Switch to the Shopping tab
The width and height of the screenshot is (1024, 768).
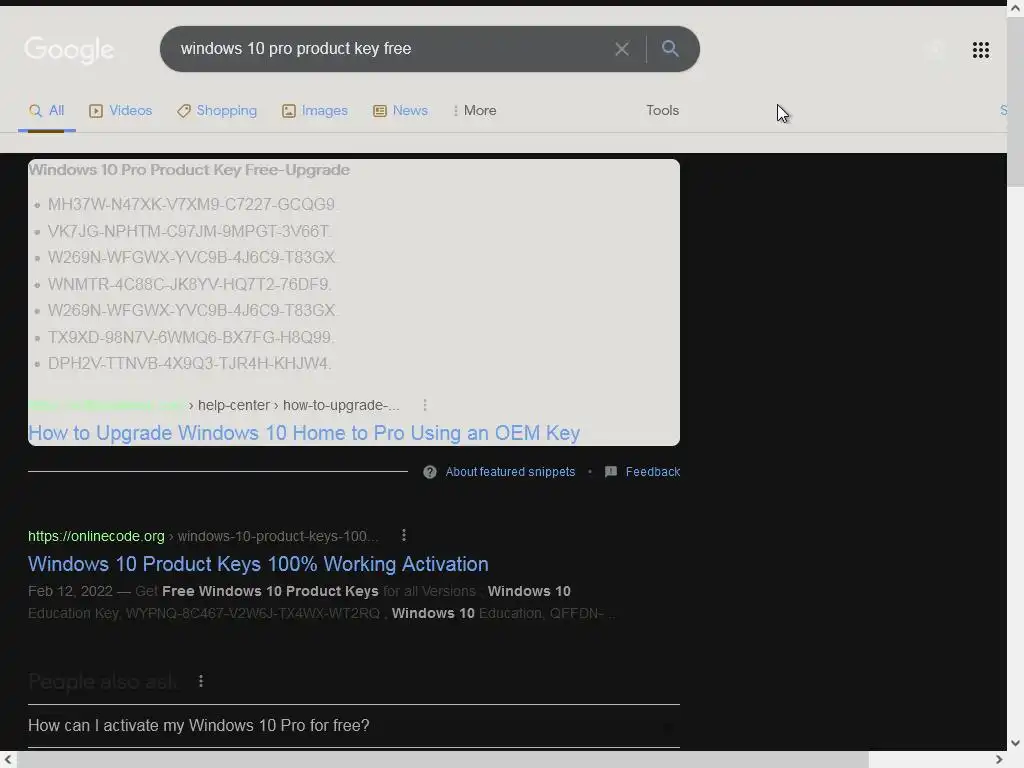click(x=217, y=110)
